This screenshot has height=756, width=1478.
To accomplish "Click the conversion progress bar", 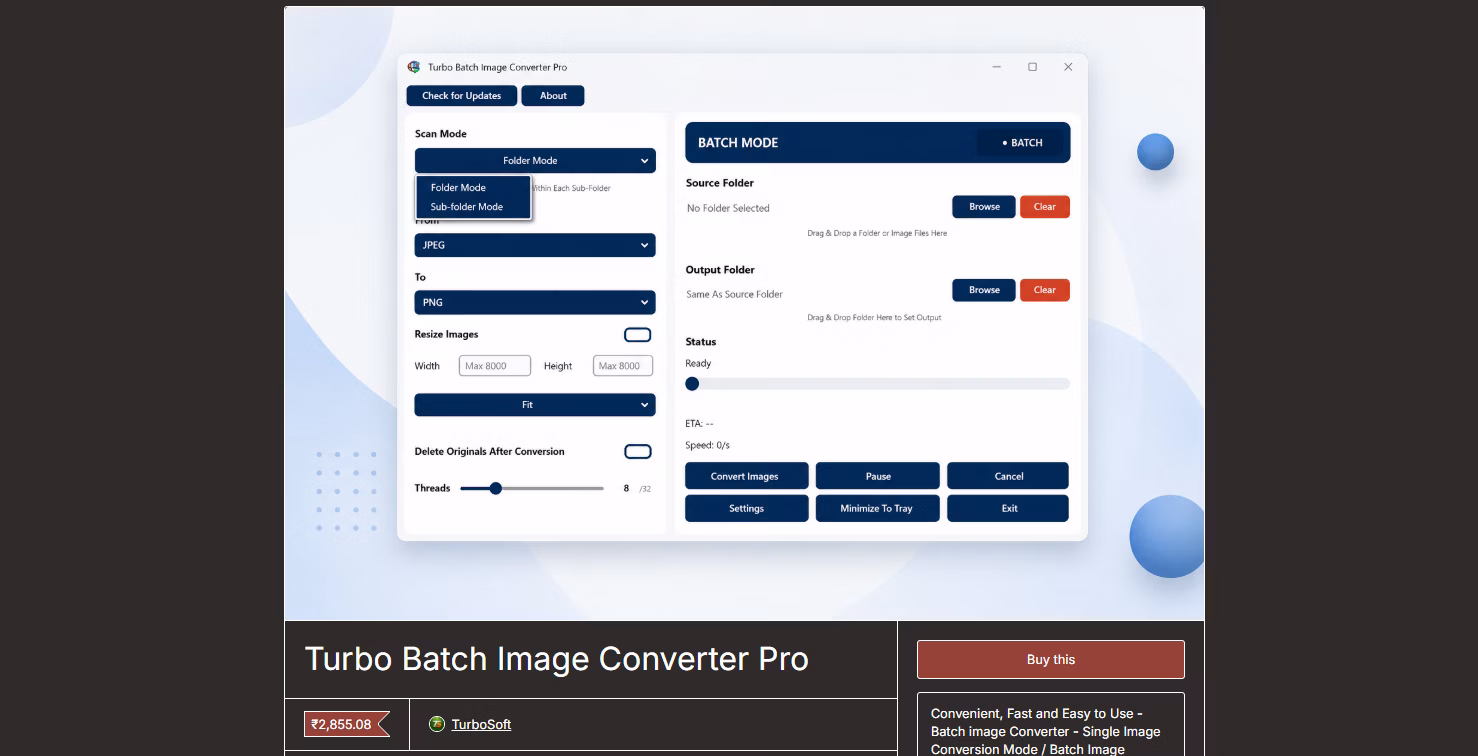I will pos(877,384).
